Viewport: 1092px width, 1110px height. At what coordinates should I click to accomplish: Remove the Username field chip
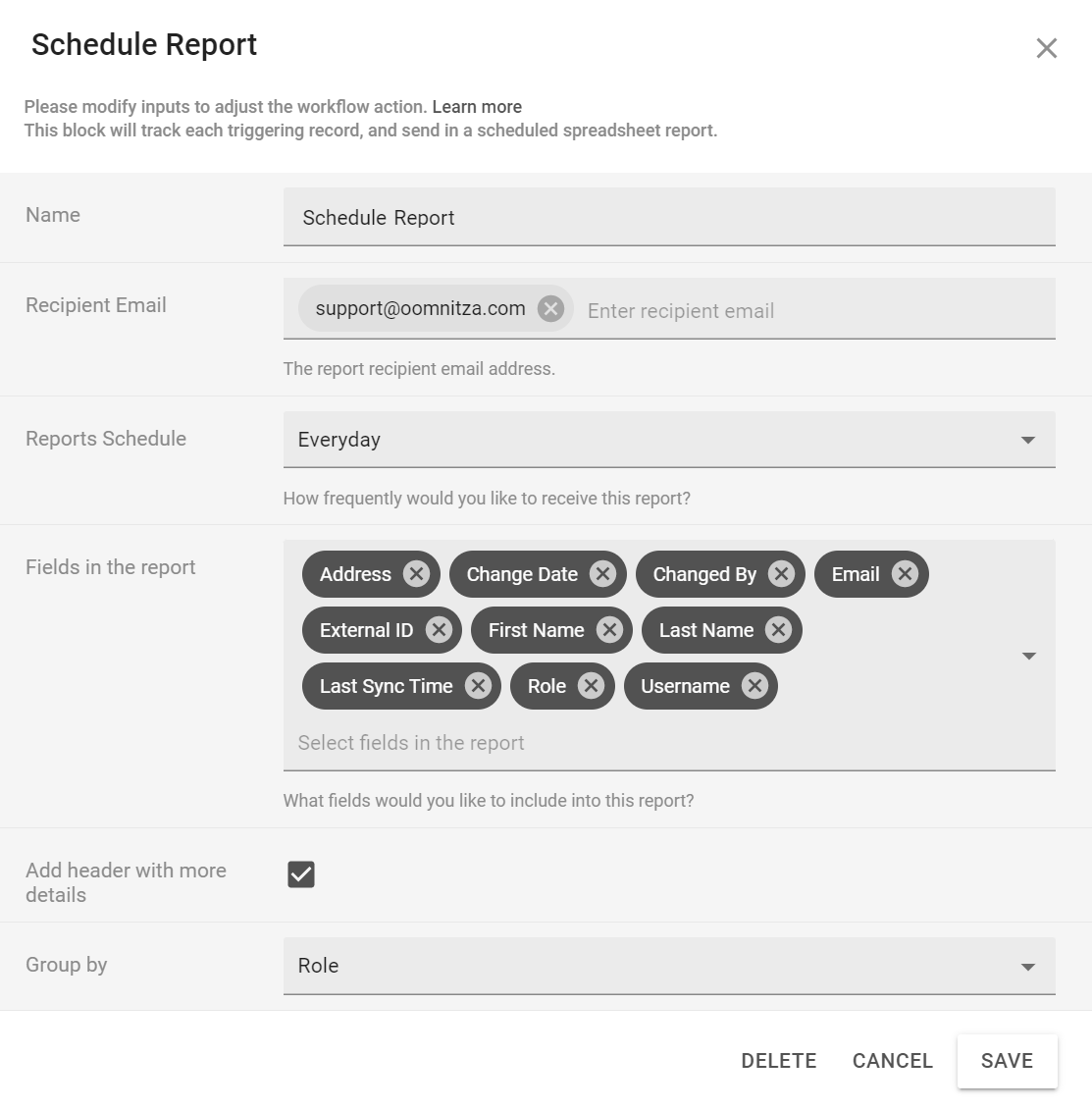pyautogui.click(x=754, y=686)
